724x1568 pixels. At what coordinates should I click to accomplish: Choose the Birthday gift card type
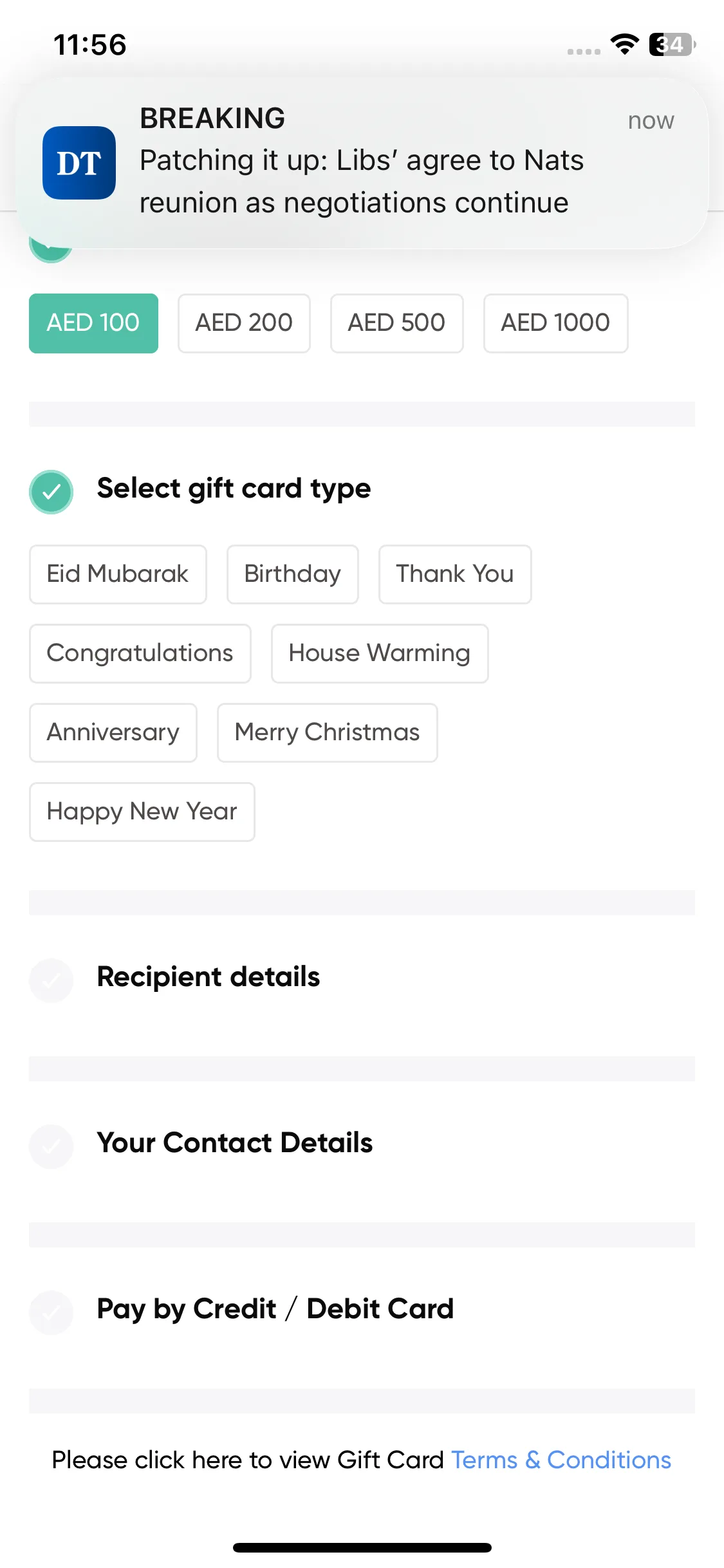click(292, 574)
